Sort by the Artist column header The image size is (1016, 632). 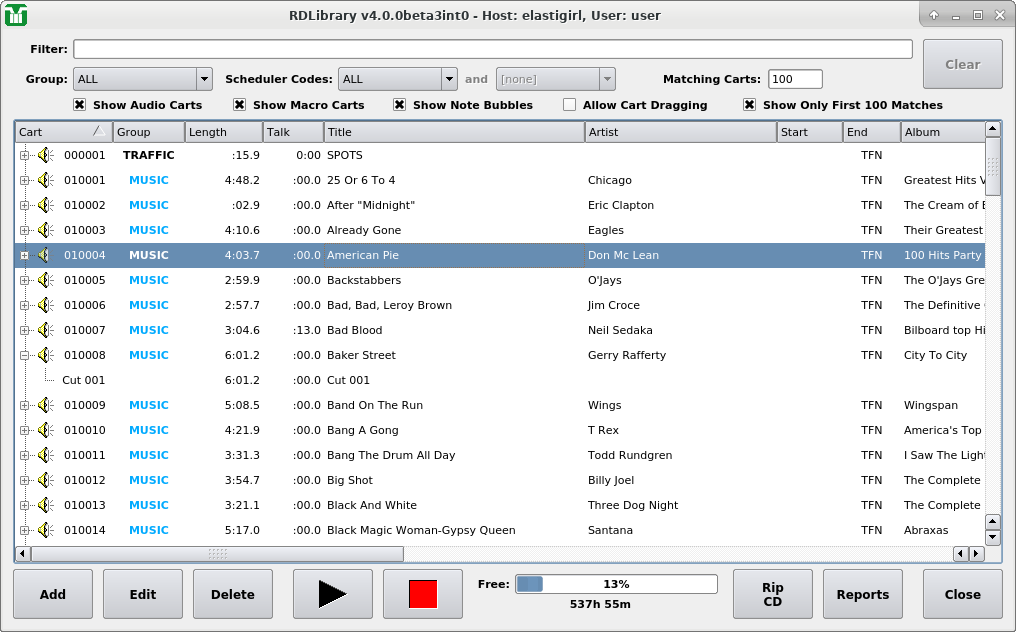pyautogui.click(x=680, y=132)
